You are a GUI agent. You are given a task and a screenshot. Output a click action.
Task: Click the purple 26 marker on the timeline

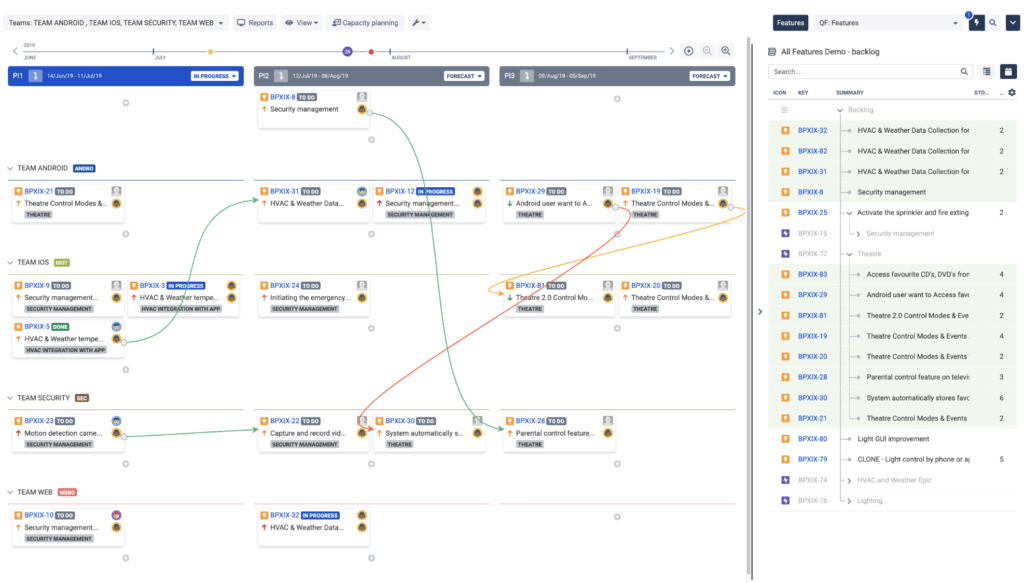[347, 51]
